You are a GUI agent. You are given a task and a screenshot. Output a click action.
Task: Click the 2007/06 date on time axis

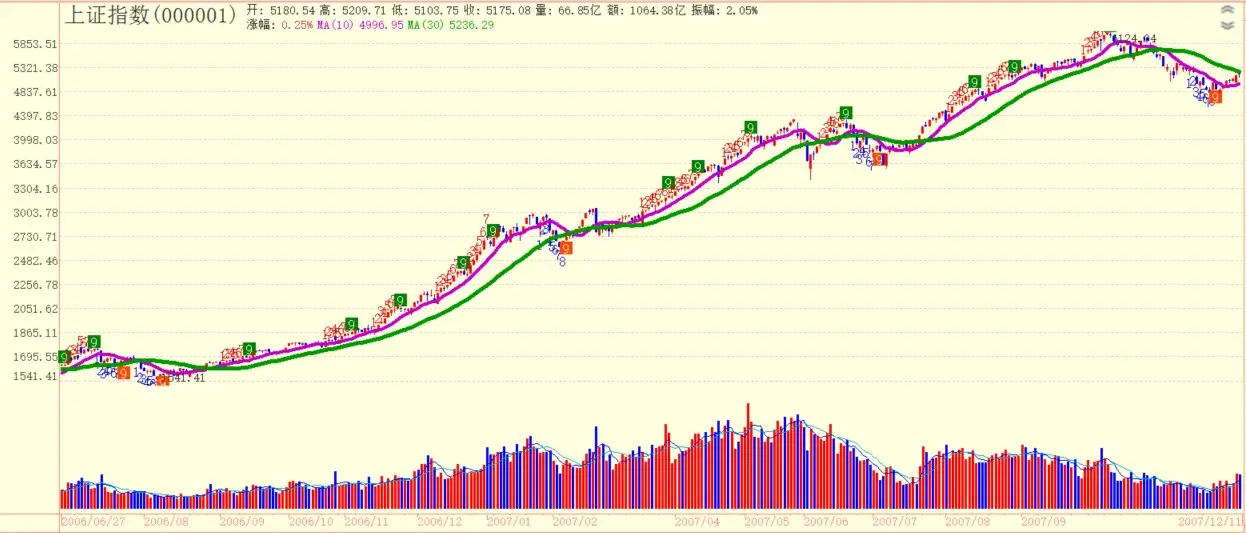coord(827,521)
